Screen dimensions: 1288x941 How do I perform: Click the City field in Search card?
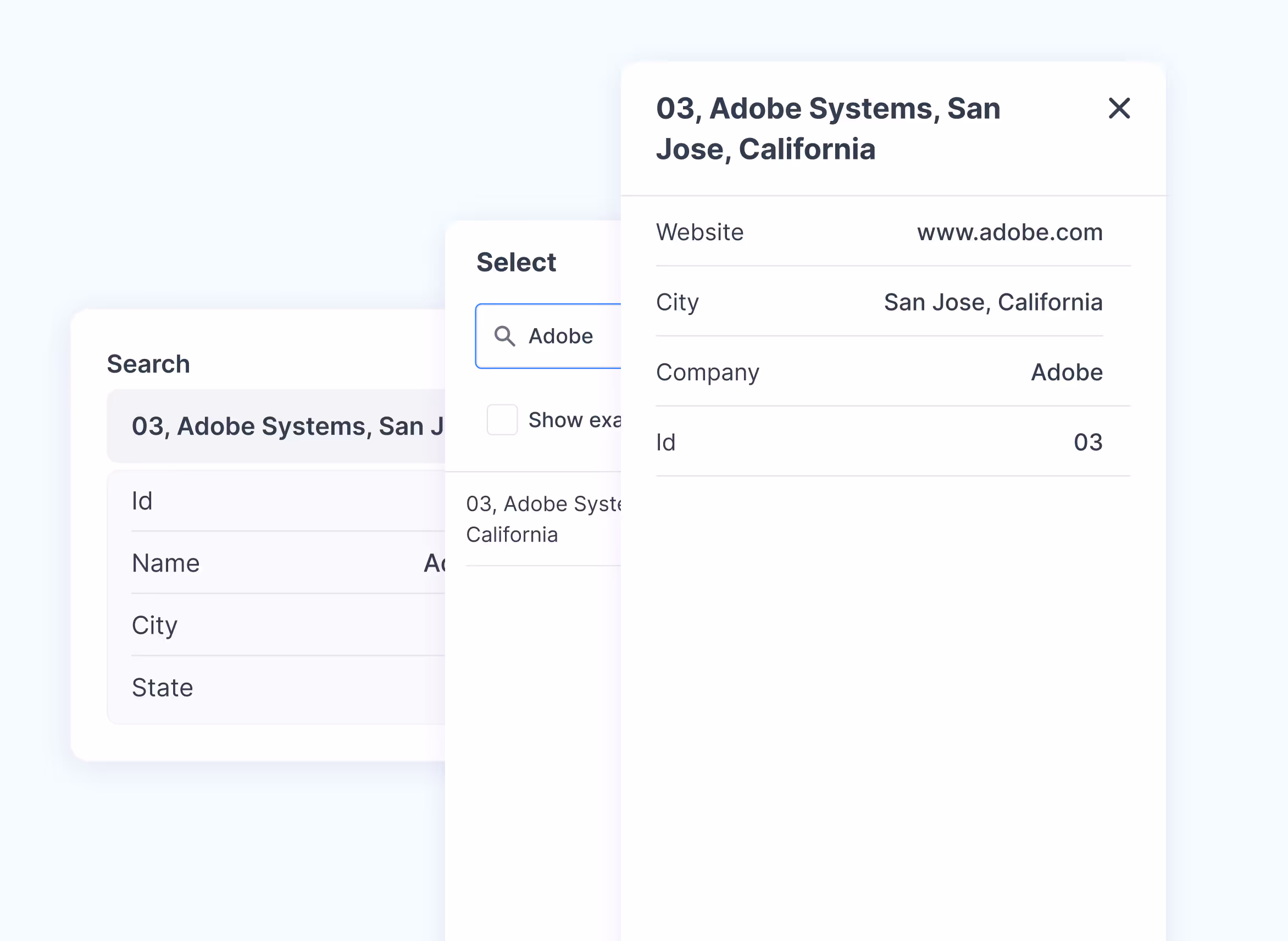point(155,626)
